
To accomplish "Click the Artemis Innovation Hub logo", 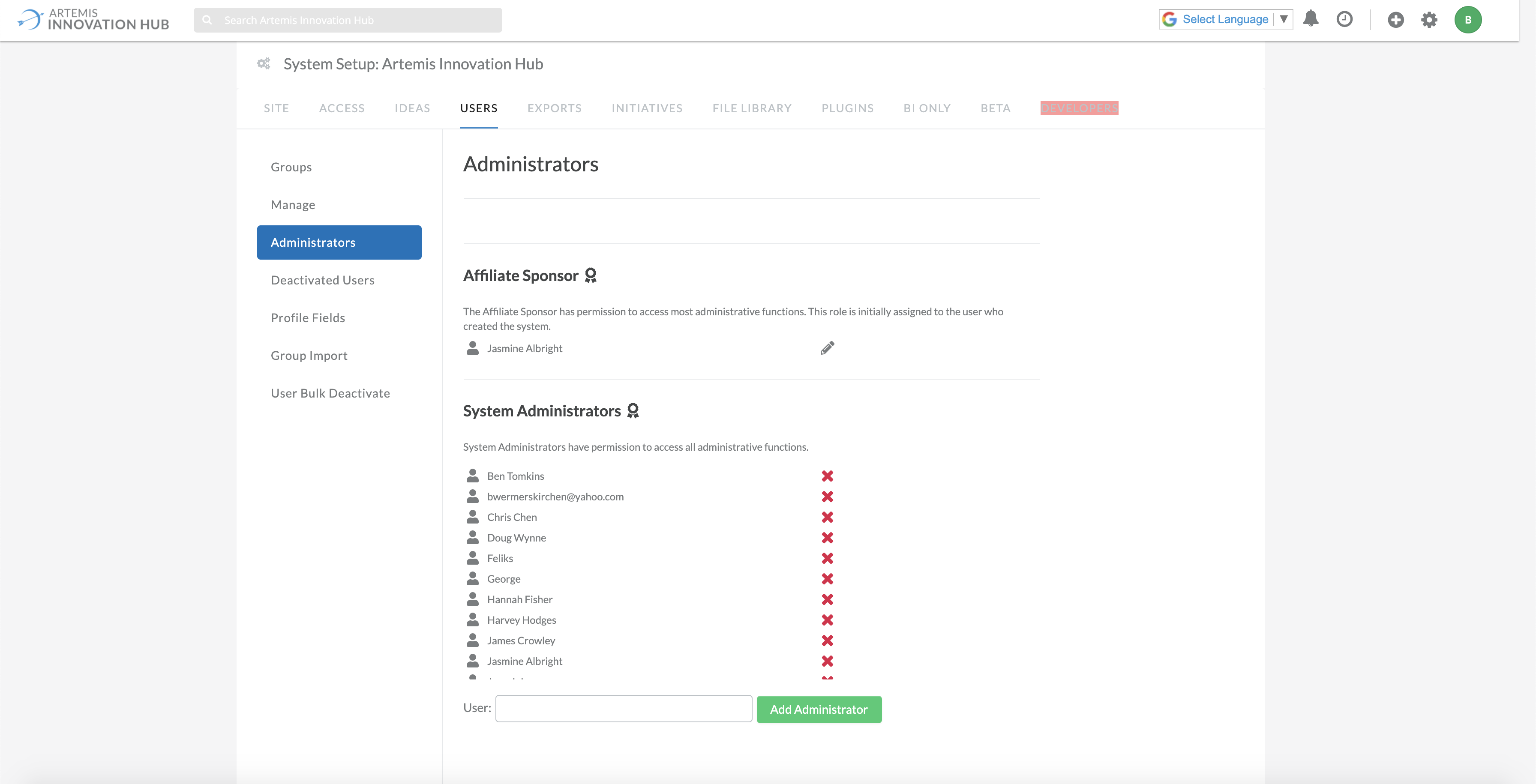I will (93, 20).
